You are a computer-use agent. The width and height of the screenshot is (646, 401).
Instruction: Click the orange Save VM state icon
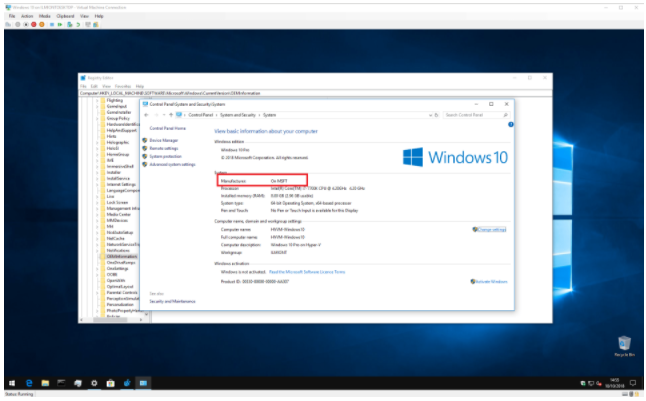click(x=42, y=25)
